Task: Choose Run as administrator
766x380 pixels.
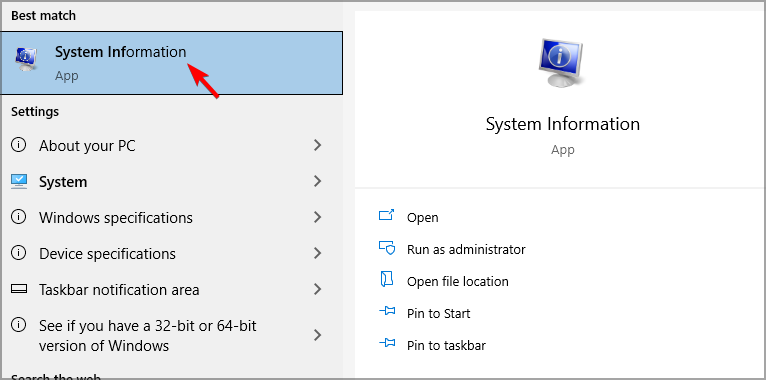Action: pyautogui.click(x=466, y=250)
